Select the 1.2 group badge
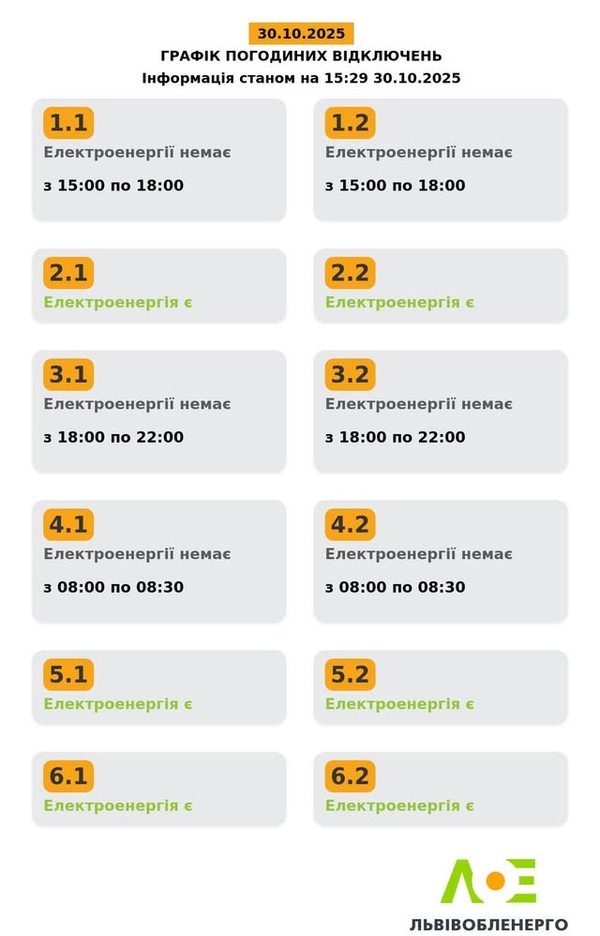The image size is (600, 936). (x=350, y=123)
